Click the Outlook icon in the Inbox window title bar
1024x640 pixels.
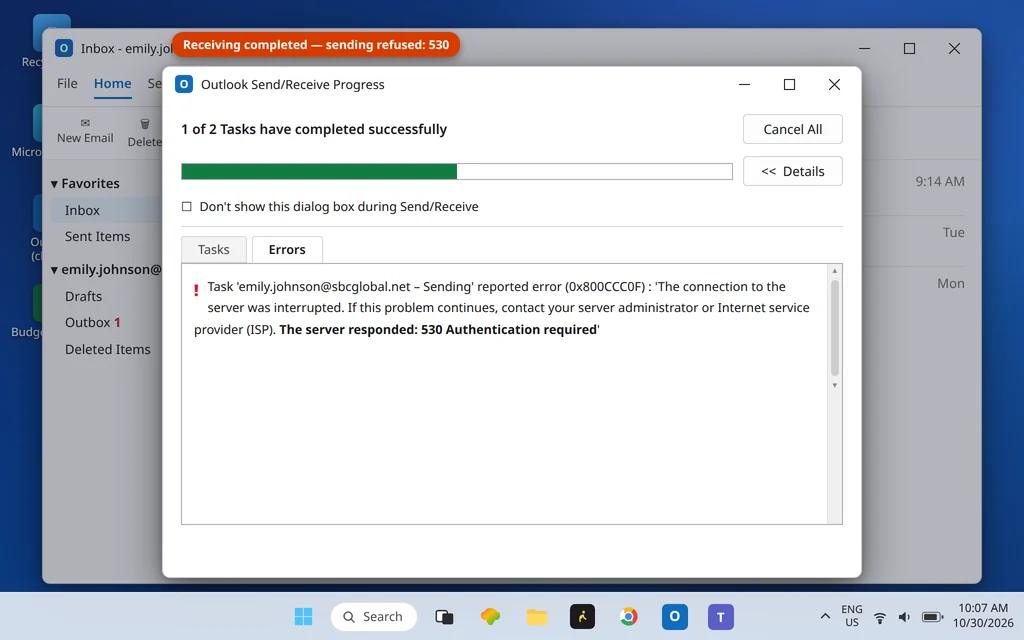pos(63,48)
